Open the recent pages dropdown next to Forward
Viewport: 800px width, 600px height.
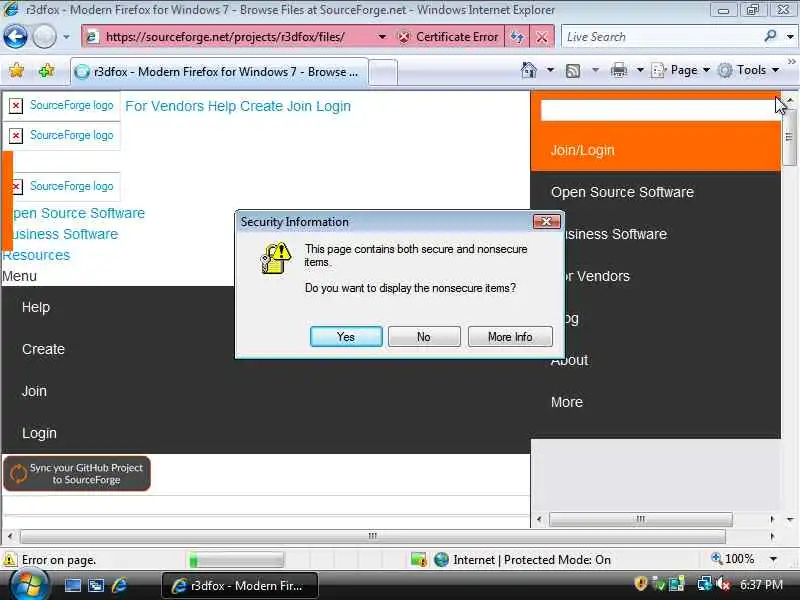(66, 37)
